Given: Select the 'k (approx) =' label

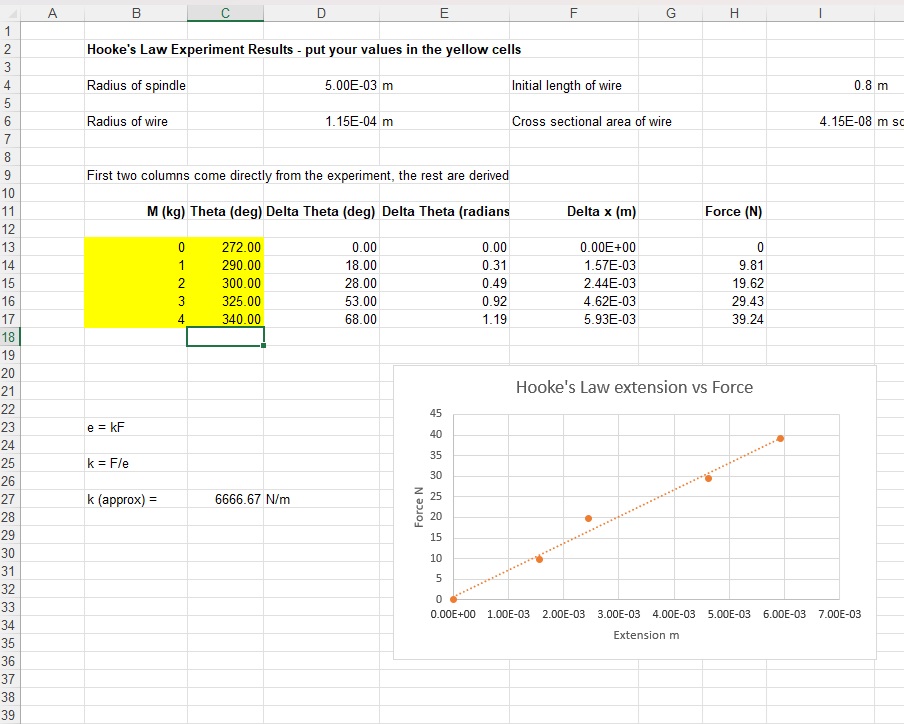Looking at the screenshot, I should (136, 499).
